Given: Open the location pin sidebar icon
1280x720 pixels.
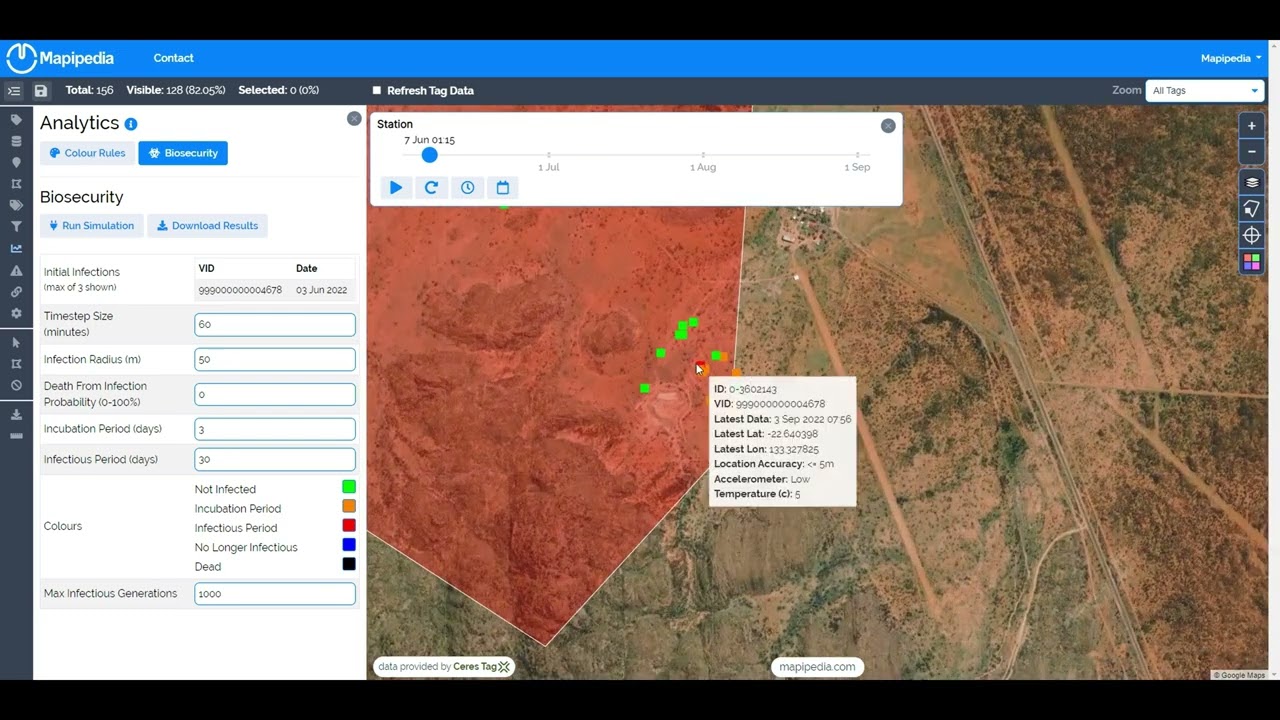Looking at the screenshot, I should 16,163.
